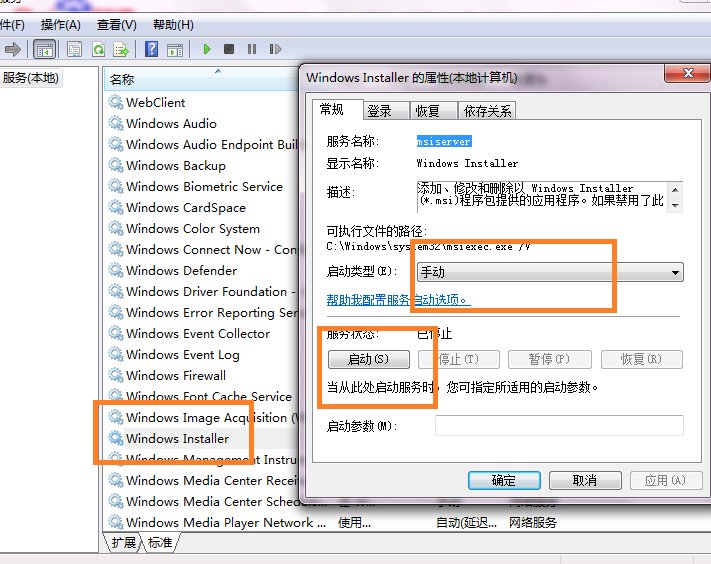Select Windows Color System gear icon
Screen dimensions: 711x564
[116, 229]
